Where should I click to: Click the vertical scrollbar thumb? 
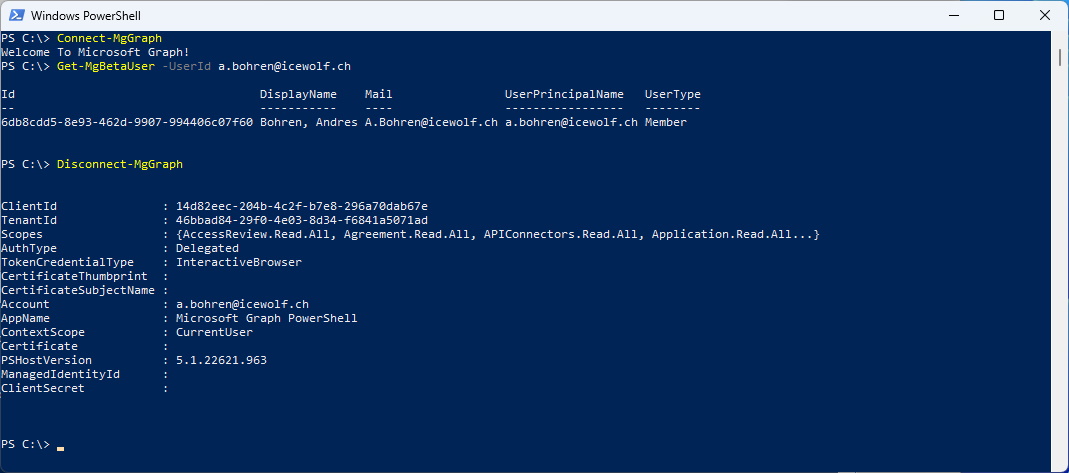(x=1060, y=55)
